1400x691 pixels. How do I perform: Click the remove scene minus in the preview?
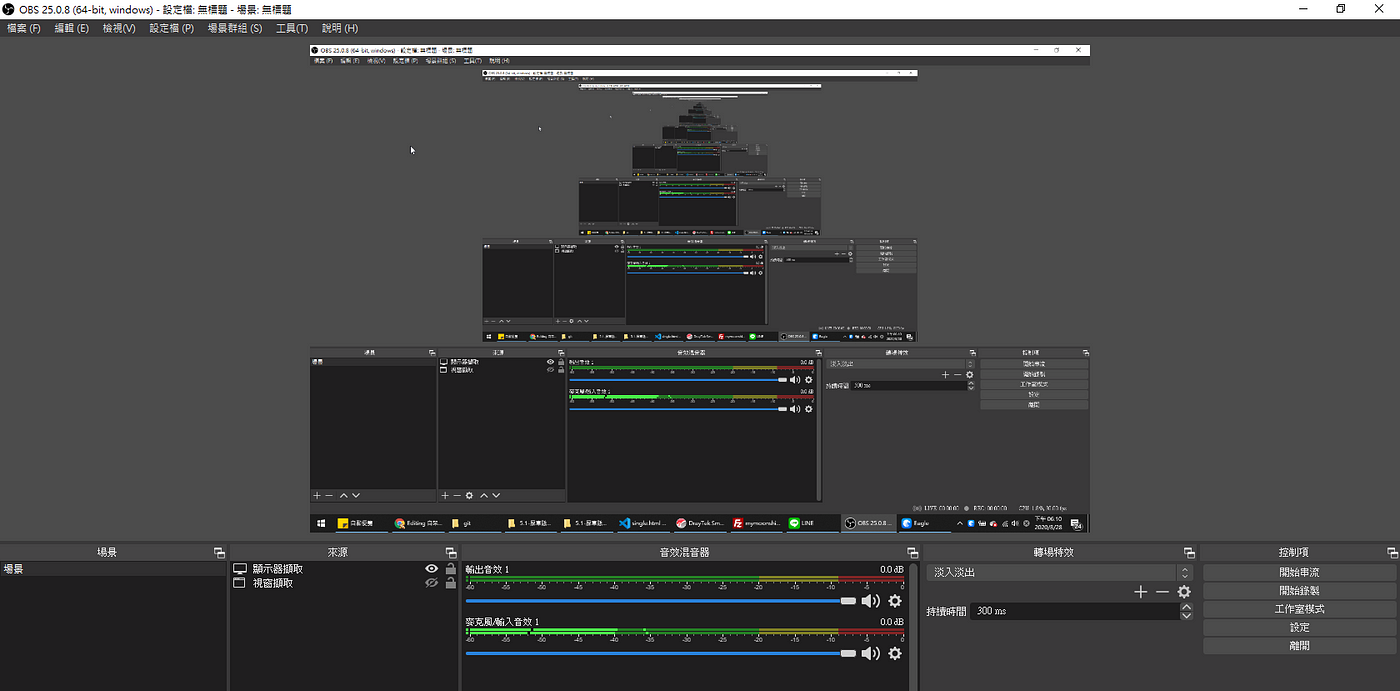coord(329,495)
